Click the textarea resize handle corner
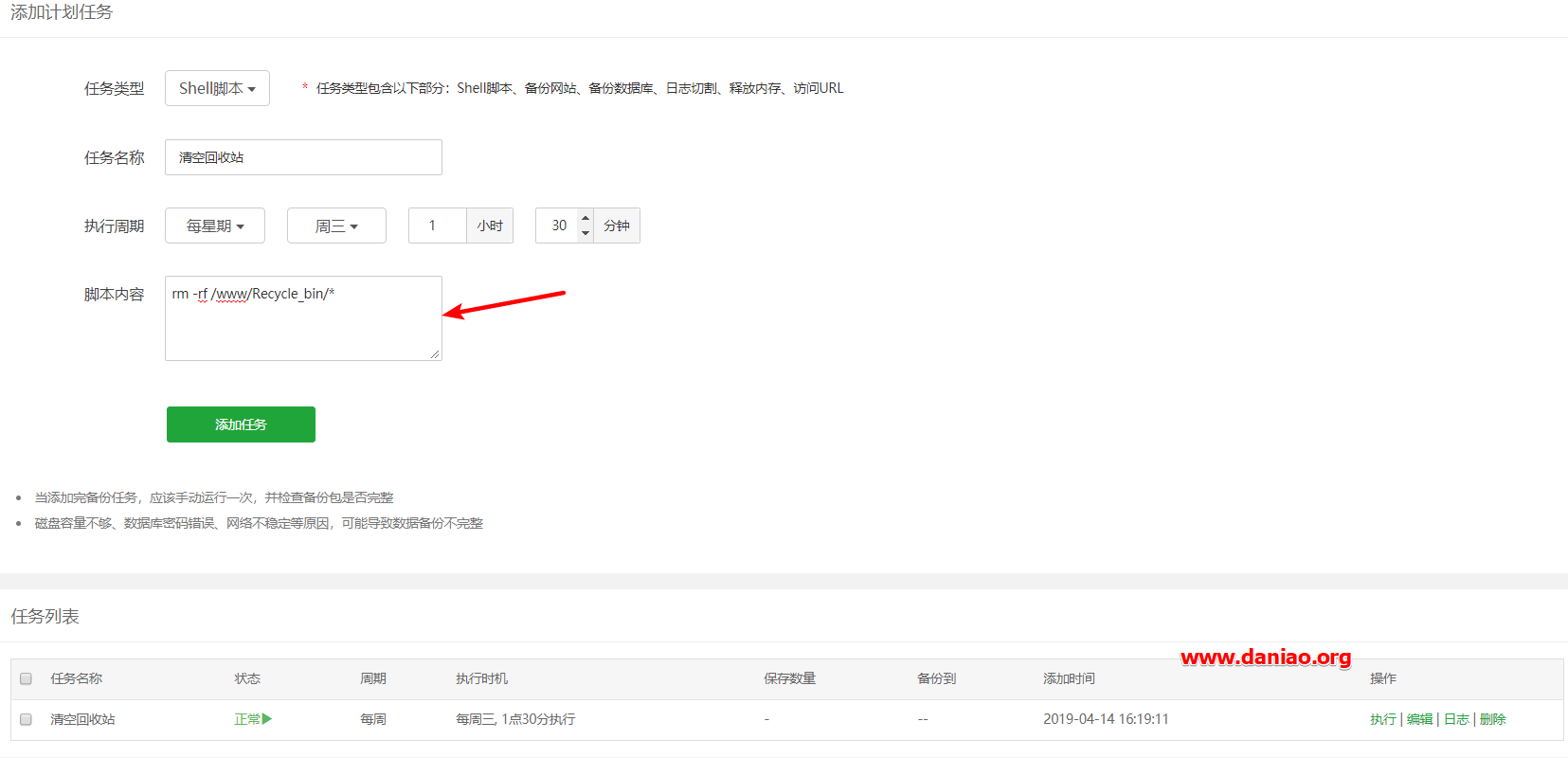1568x758 pixels. [x=435, y=354]
